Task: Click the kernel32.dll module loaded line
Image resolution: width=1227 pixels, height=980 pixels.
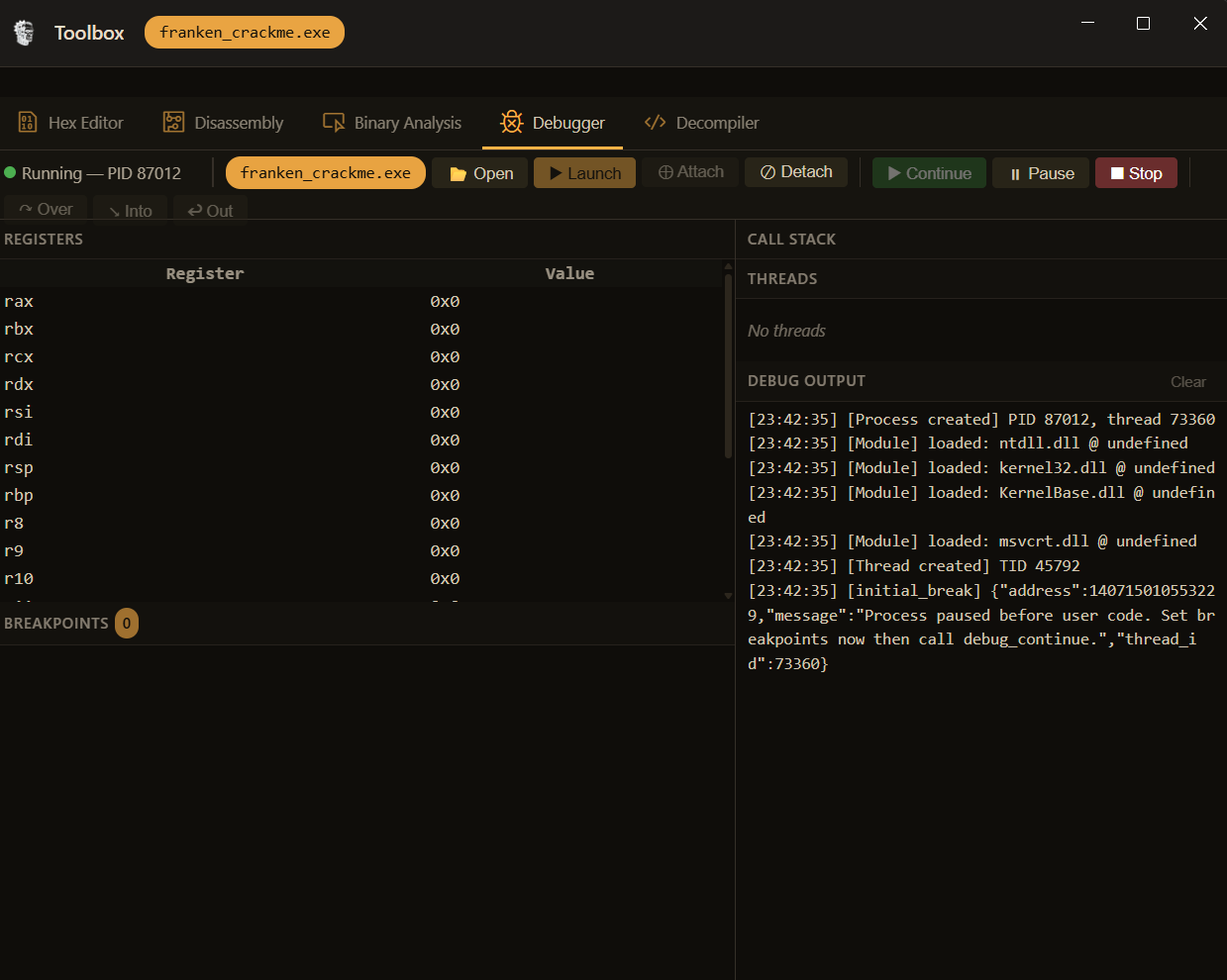Action: pyautogui.click(x=981, y=467)
